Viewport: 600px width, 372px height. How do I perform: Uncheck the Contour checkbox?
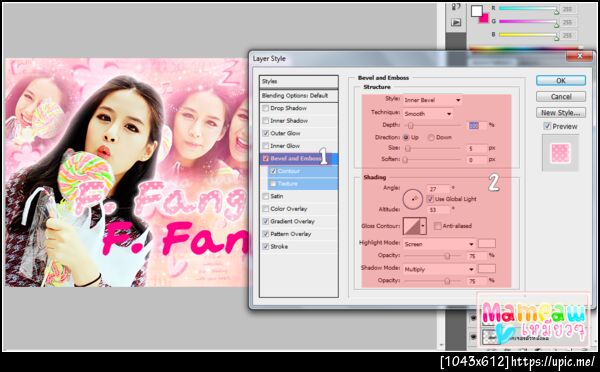pos(273,171)
